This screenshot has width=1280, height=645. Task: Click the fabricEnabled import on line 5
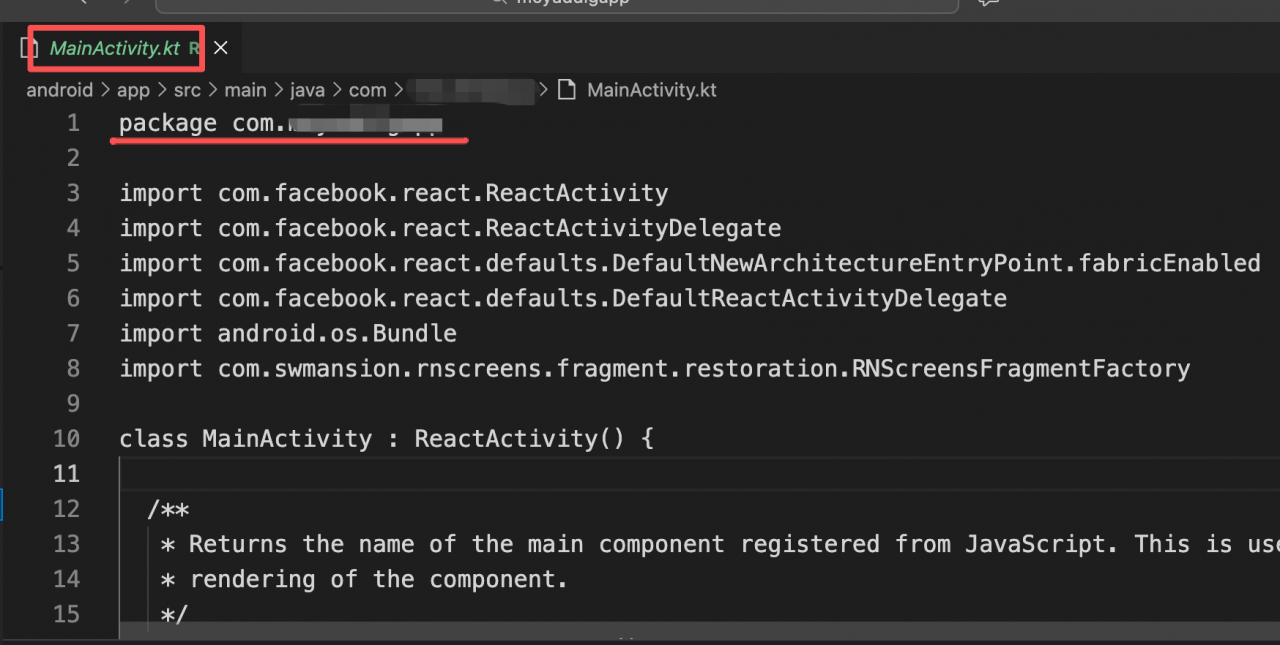click(690, 263)
